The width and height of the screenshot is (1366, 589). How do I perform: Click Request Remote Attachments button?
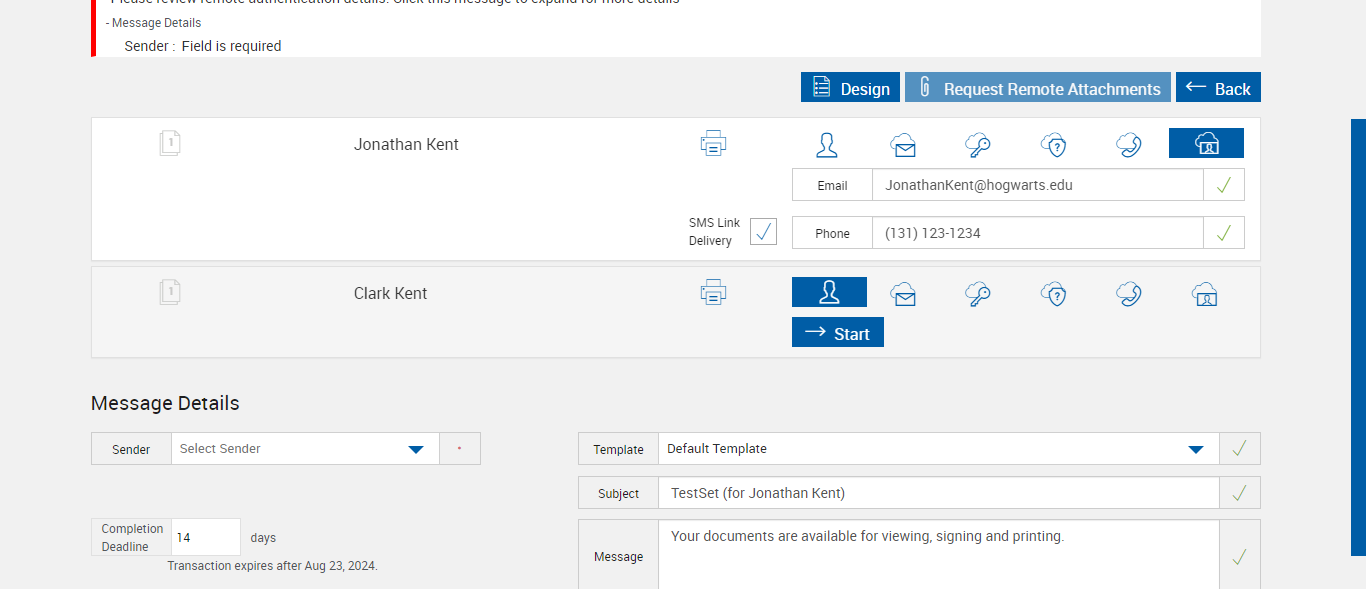pos(1037,88)
